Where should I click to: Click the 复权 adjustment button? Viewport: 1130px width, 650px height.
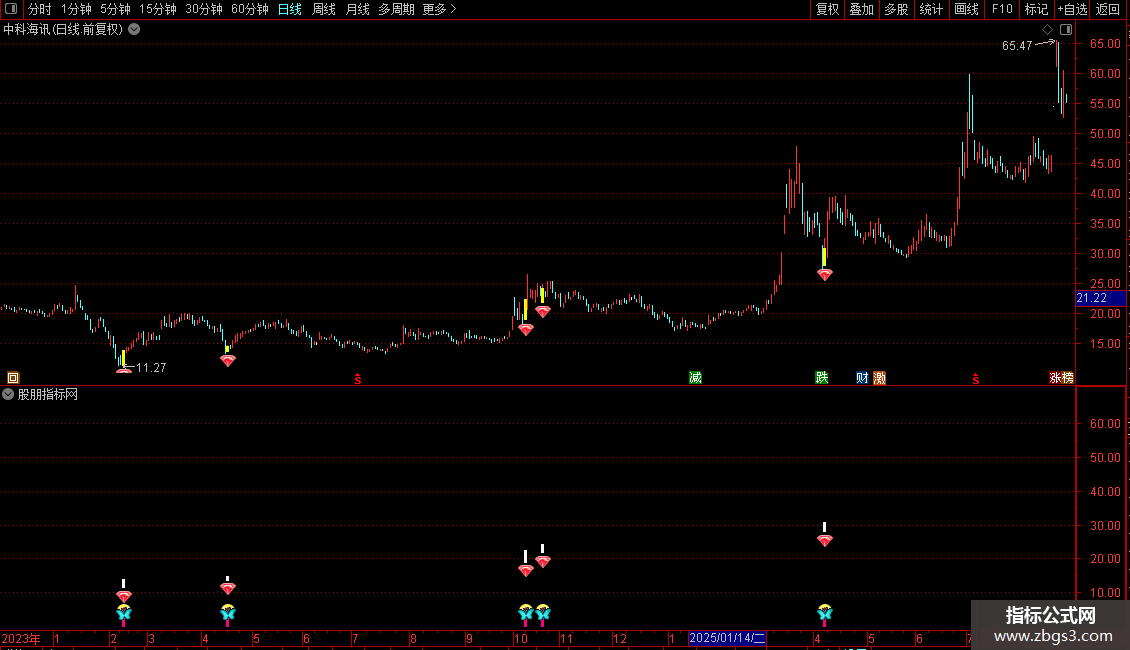tap(827, 9)
